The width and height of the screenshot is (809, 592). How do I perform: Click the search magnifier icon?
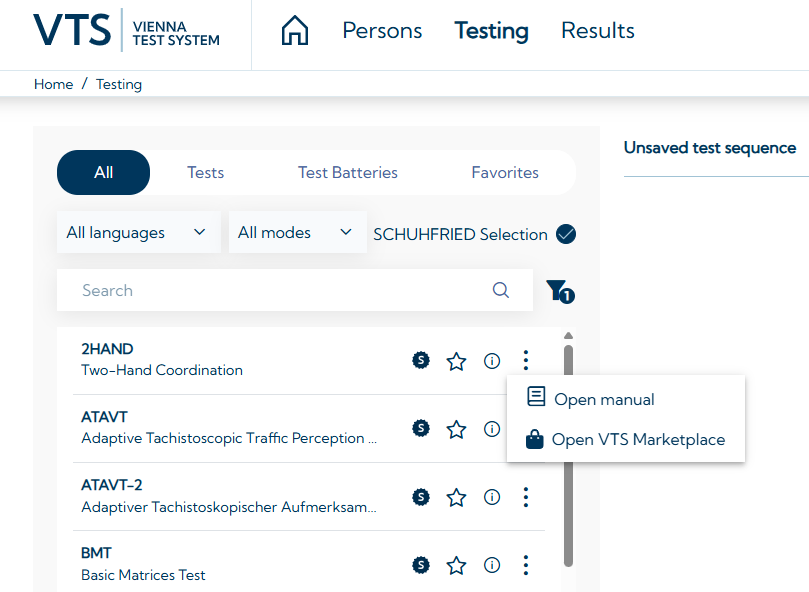tap(501, 290)
